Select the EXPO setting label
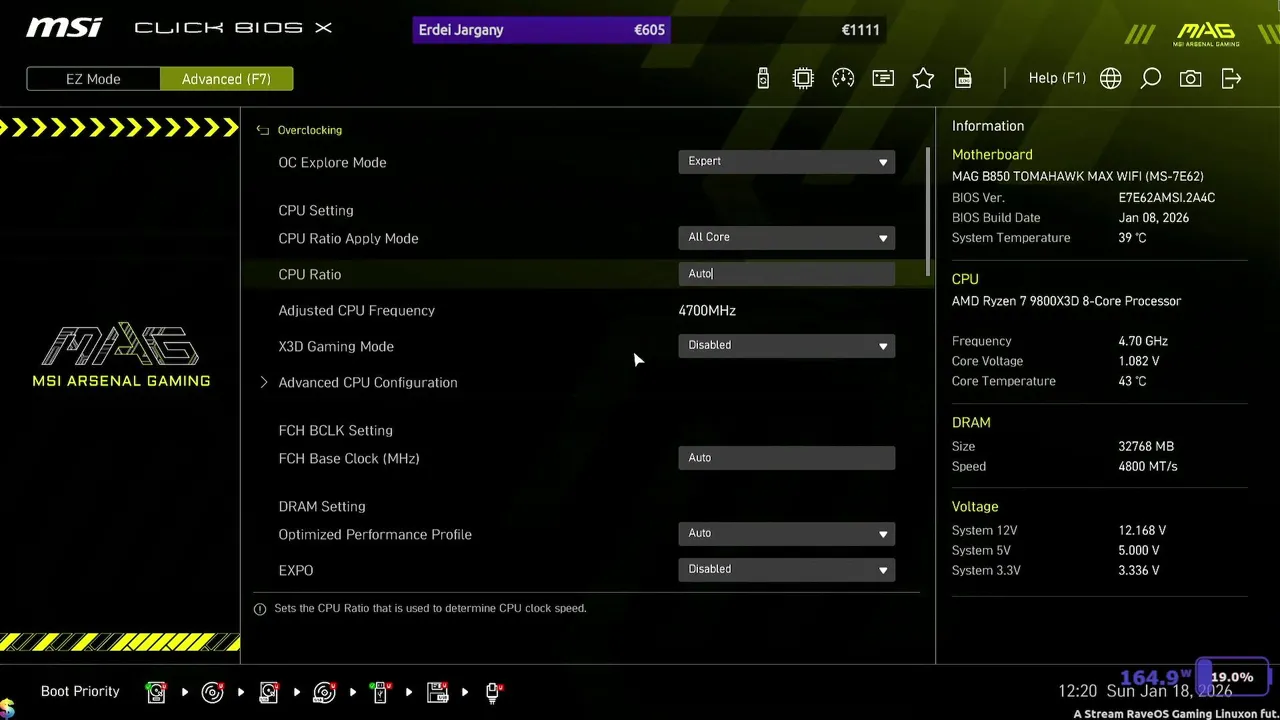 click(296, 570)
